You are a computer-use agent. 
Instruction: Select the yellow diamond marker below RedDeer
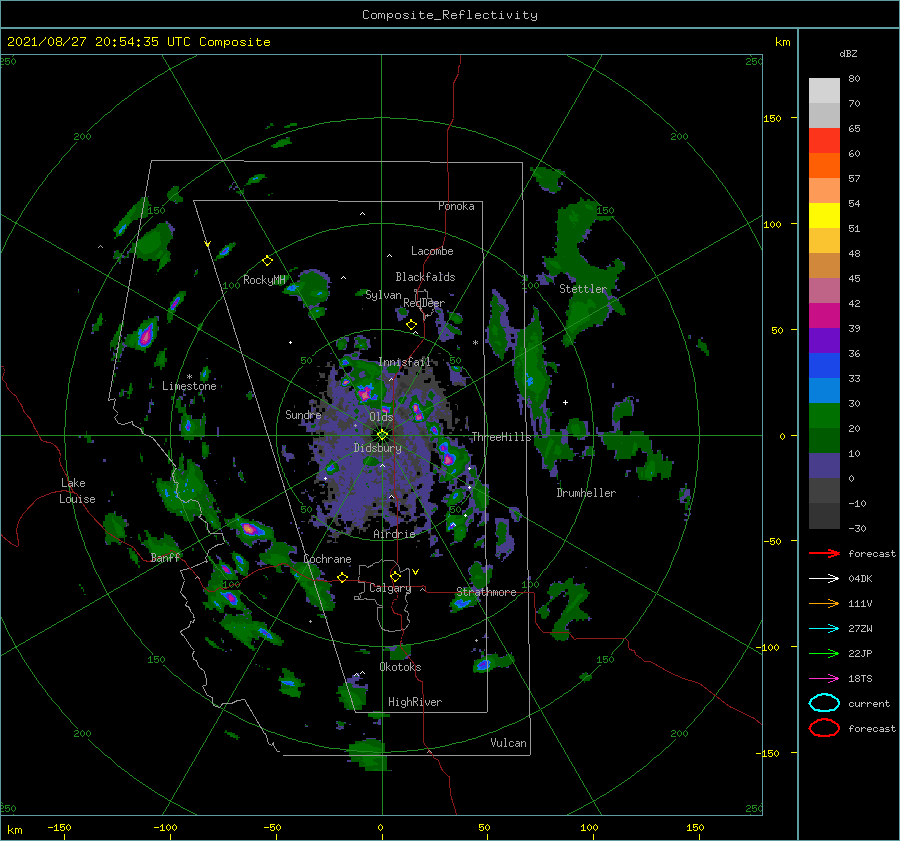point(412,325)
